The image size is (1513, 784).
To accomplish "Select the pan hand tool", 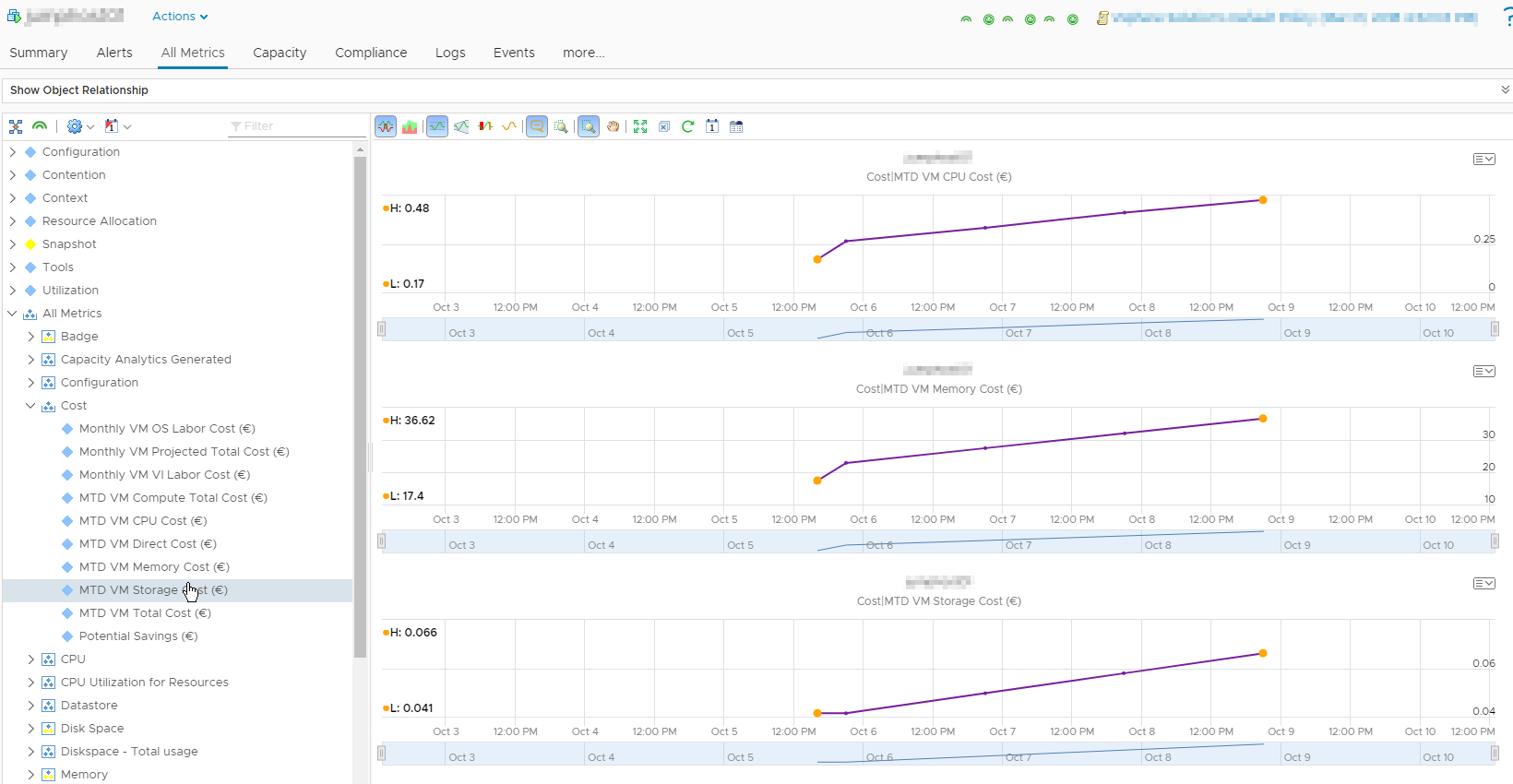I will (x=614, y=126).
